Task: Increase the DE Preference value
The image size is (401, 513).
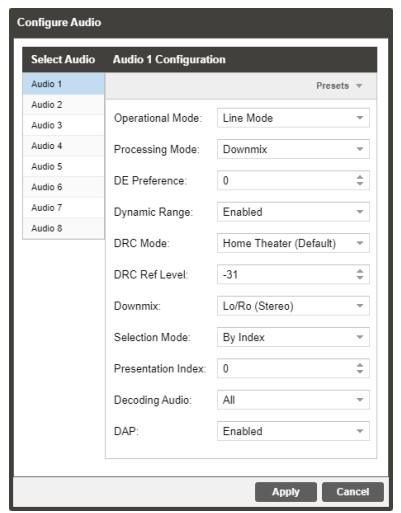Action: [359, 177]
